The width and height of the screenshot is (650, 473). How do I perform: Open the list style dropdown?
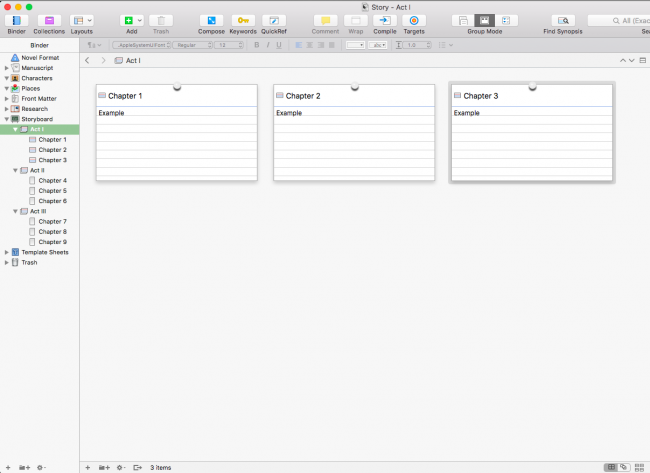pyautogui.click(x=446, y=45)
